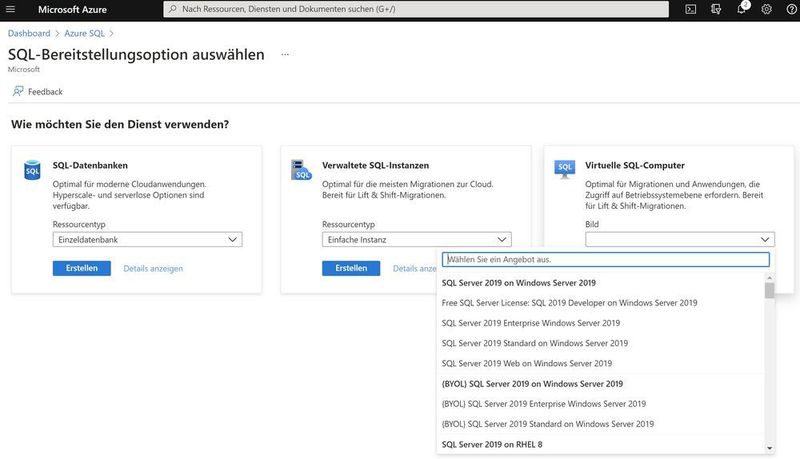Click the SQL-Datenbanken database icon
The width and height of the screenshot is (800, 459).
(32, 170)
